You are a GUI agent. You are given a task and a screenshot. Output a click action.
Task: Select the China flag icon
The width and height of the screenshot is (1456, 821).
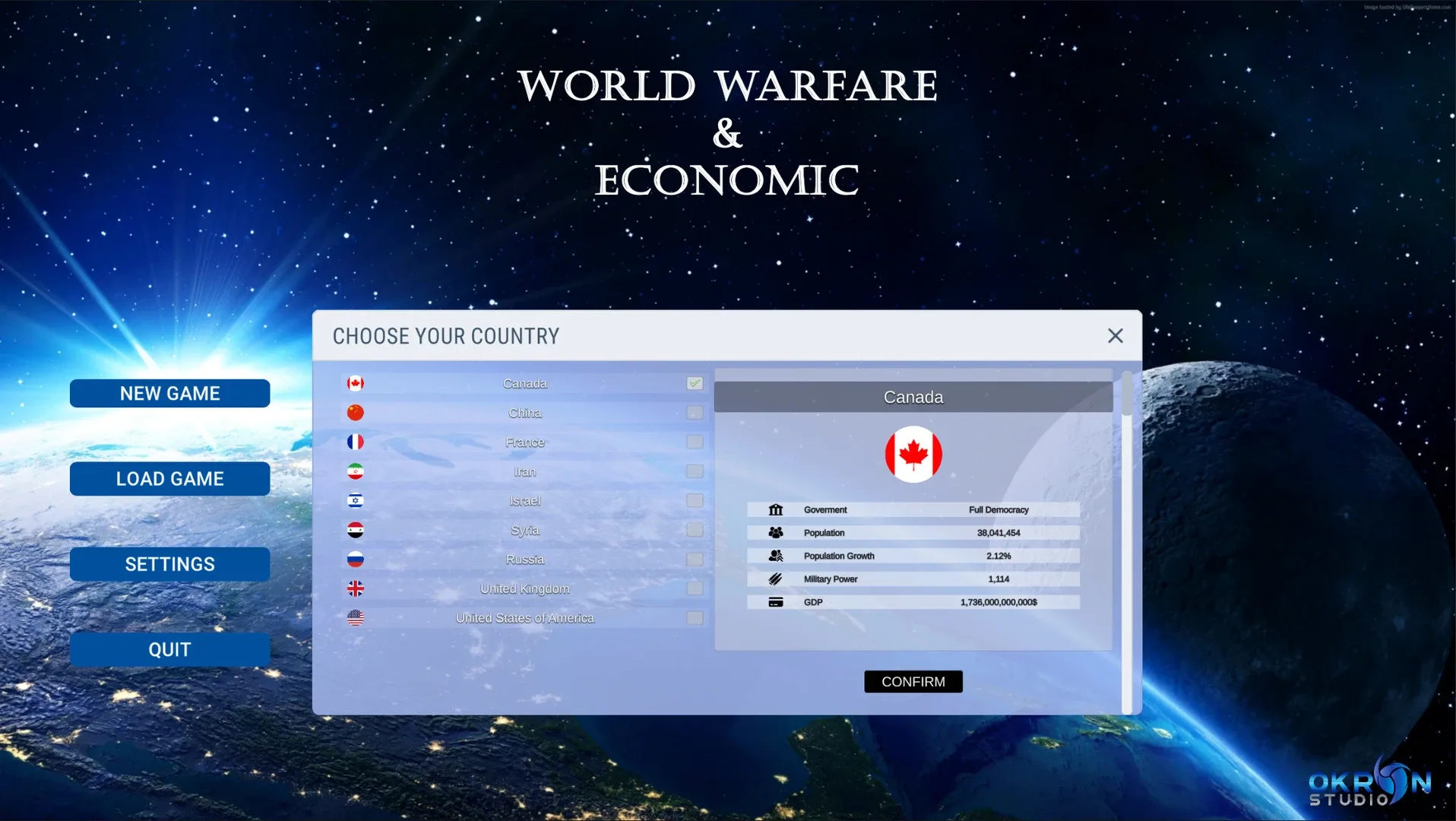tap(355, 413)
